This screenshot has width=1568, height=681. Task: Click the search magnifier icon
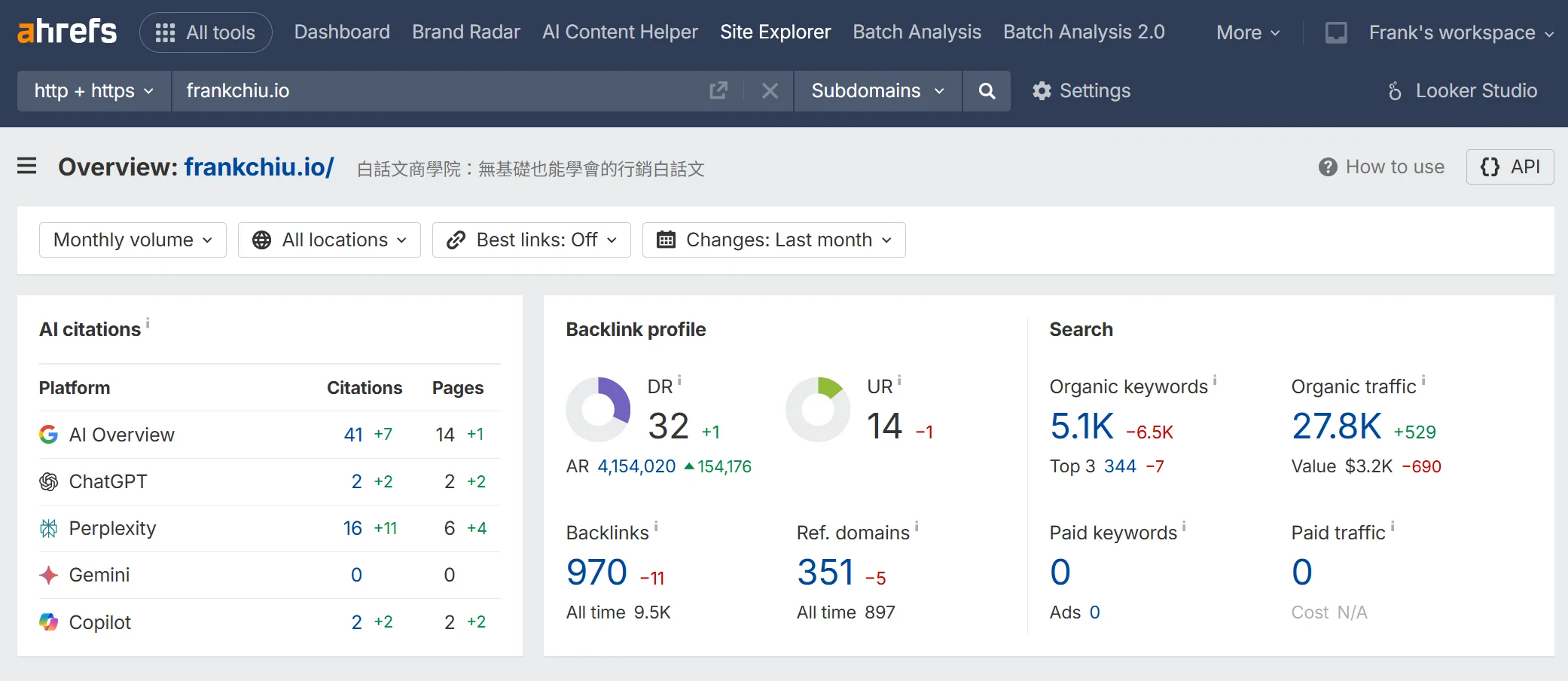[x=987, y=90]
